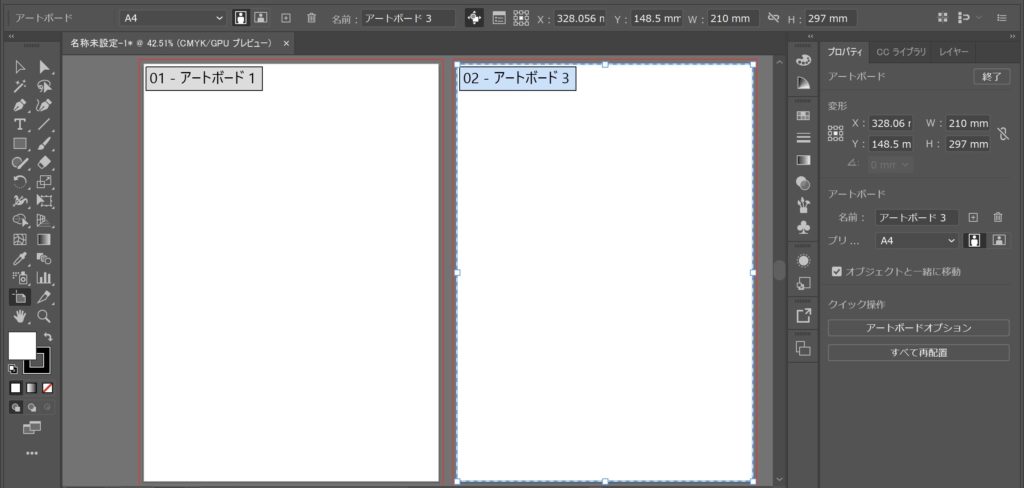The height and width of the screenshot is (488, 1024).
Task: Select the Artboard tool
Action: coord(20,297)
